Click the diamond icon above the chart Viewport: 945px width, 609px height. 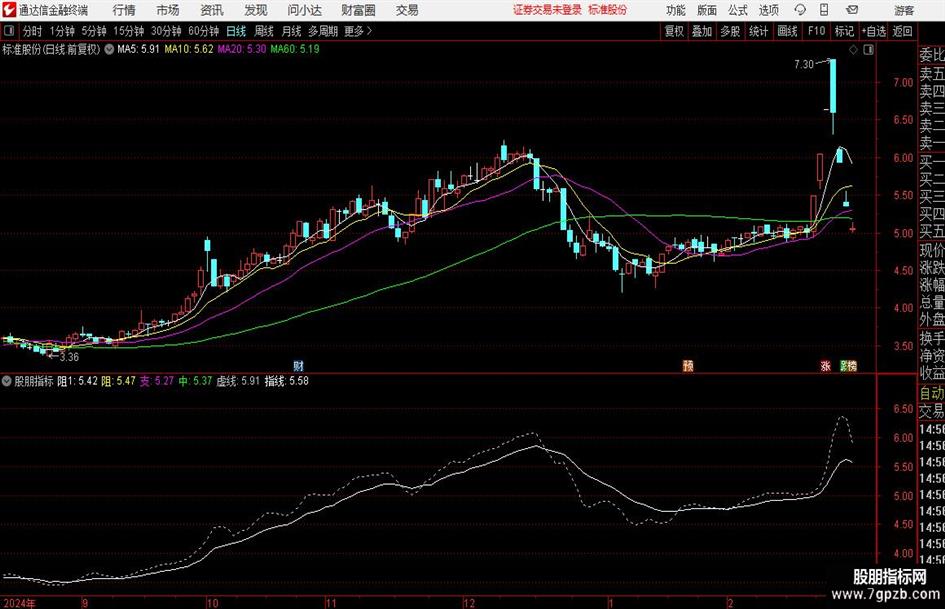pos(853,50)
